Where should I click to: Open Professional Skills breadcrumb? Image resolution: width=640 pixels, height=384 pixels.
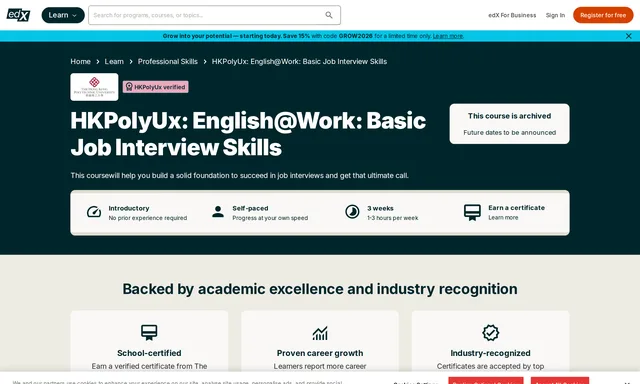coord(168,62)
